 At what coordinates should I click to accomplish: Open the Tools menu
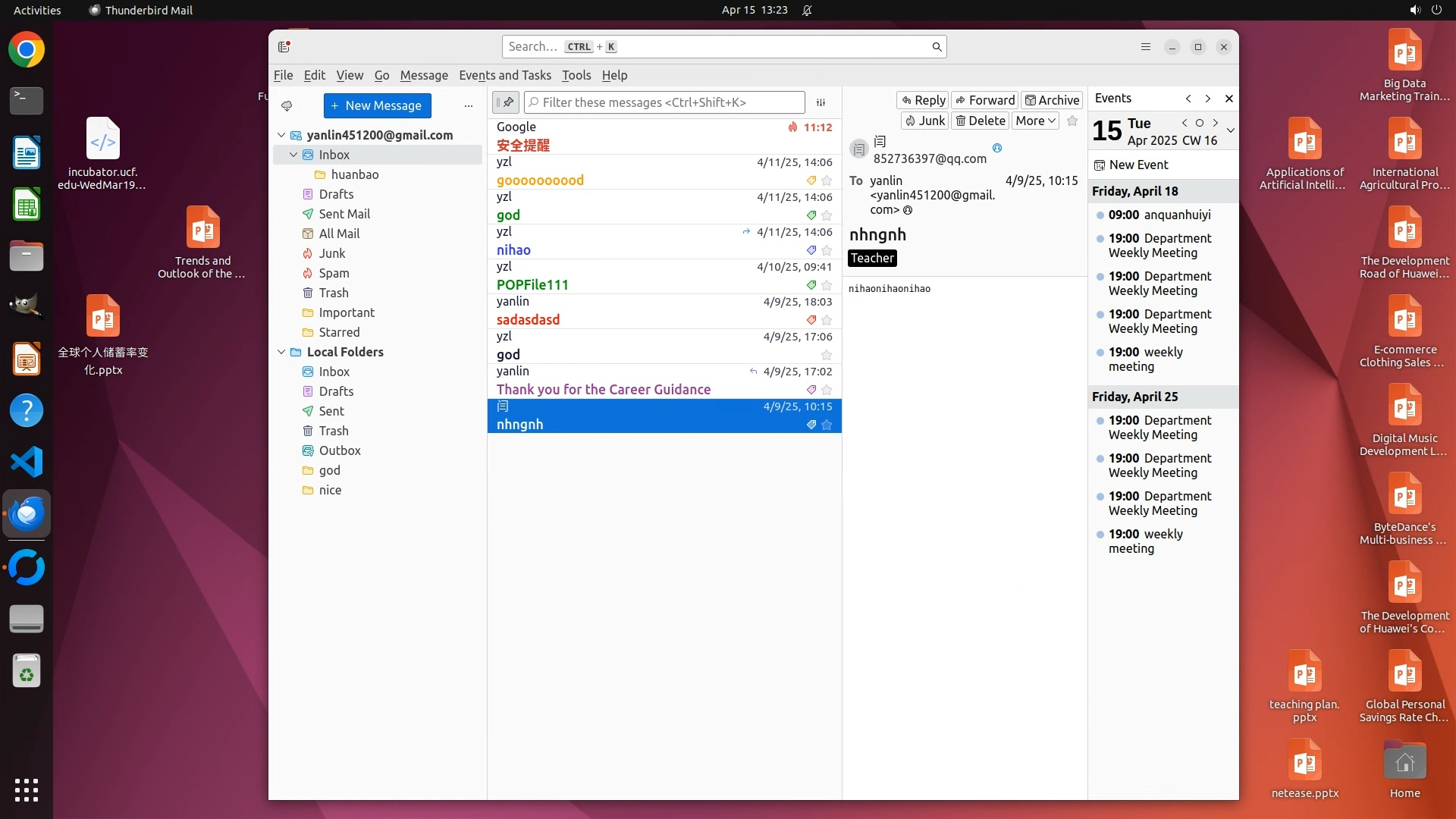576,75
